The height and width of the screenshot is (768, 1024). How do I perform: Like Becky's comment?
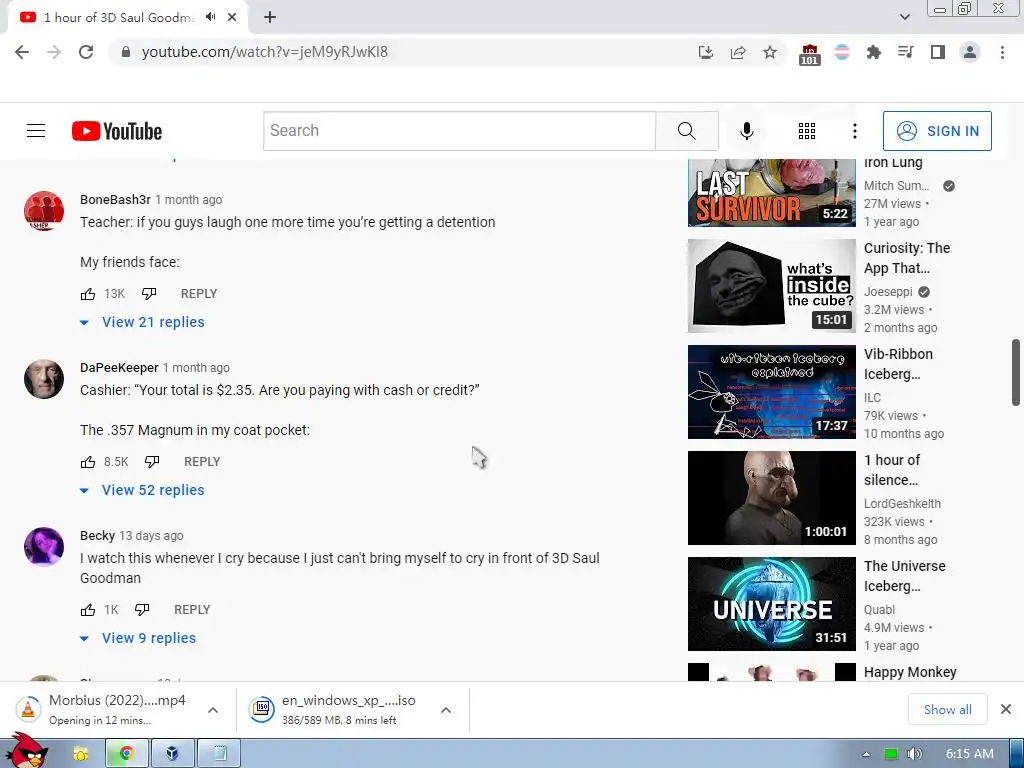pos(88,610)
